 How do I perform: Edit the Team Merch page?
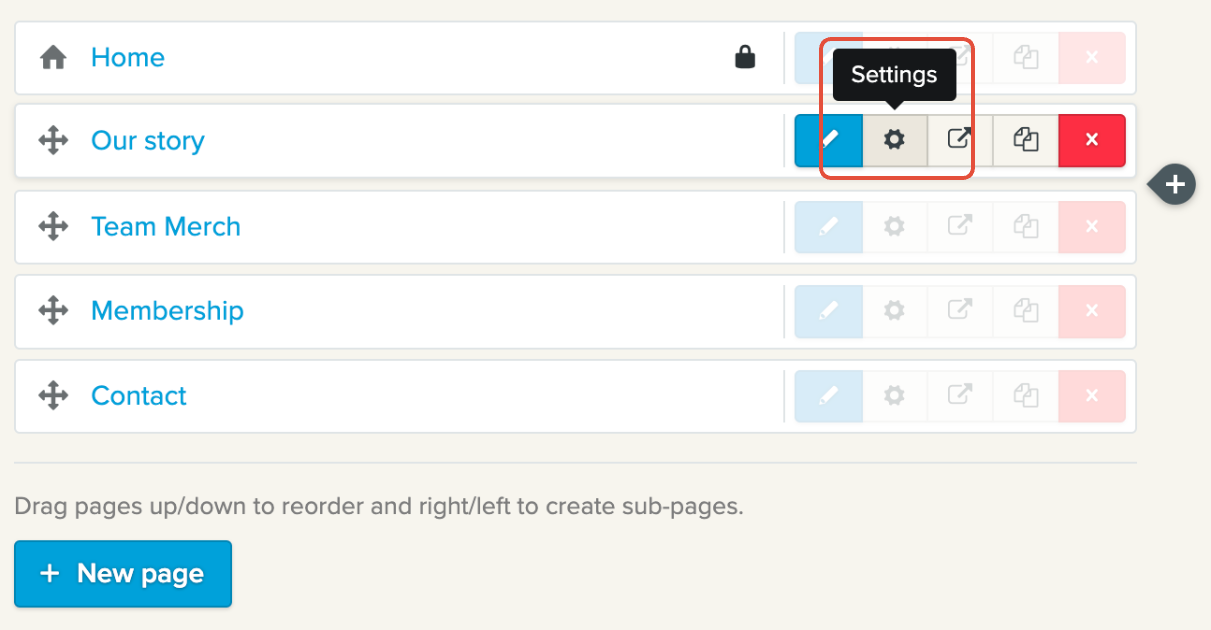pos(828,227)
